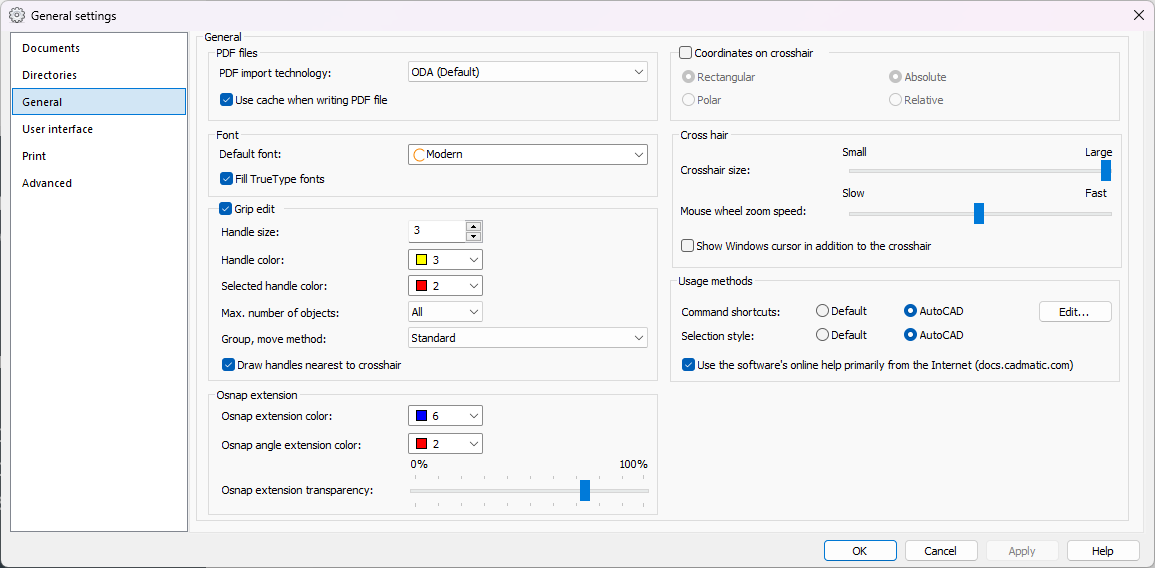Confirm settings with the OK button
Image resolution: width=1155 pixels, height=568 pixels.
[x=860, y=551]
